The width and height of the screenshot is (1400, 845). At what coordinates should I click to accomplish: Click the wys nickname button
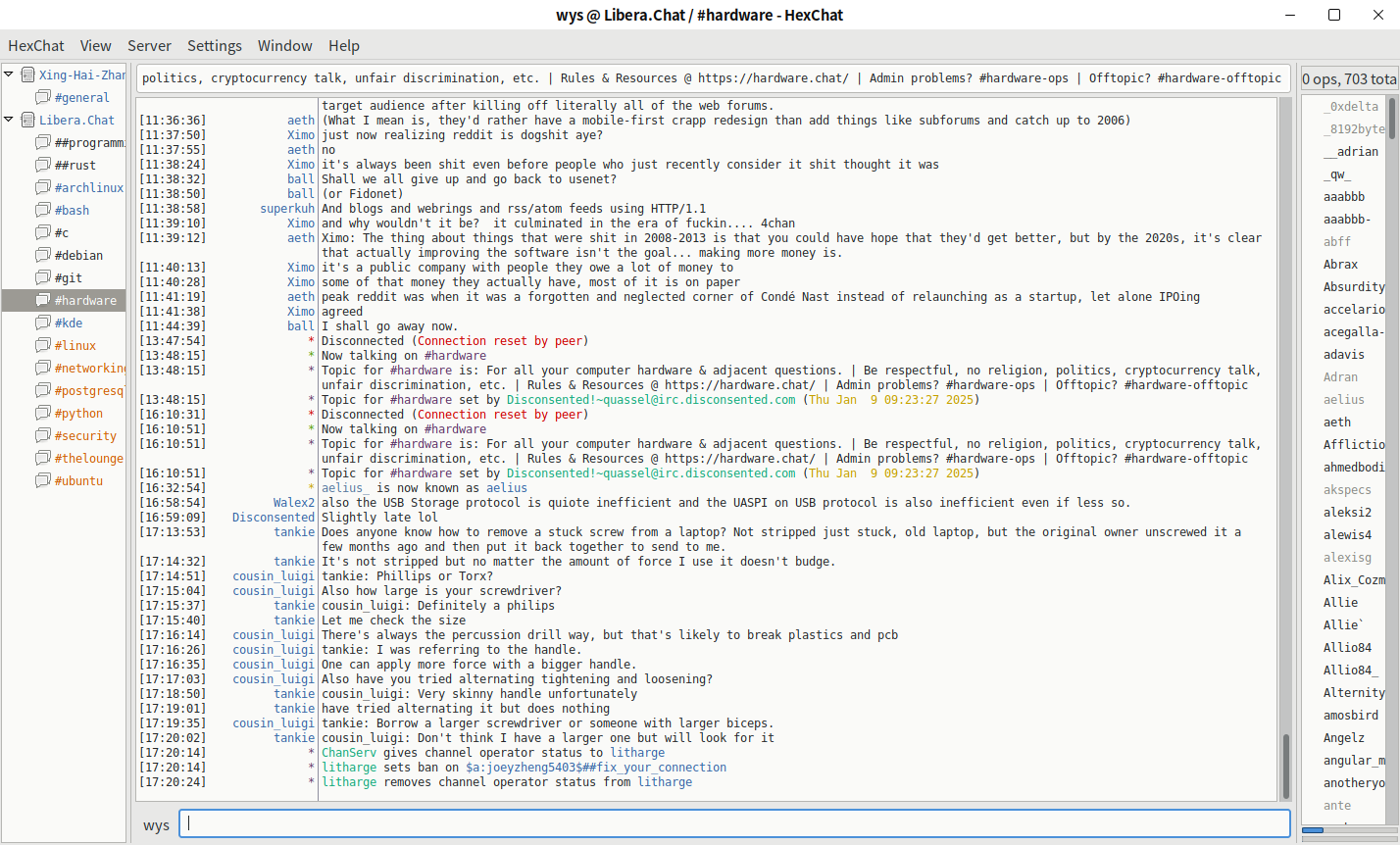(156, 825)
